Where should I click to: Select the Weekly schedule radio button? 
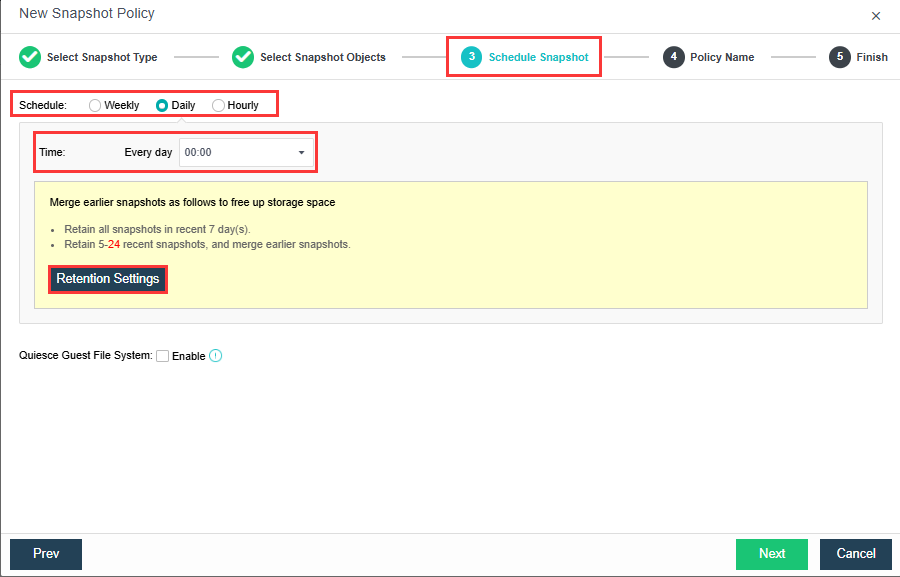pos(95,105)
